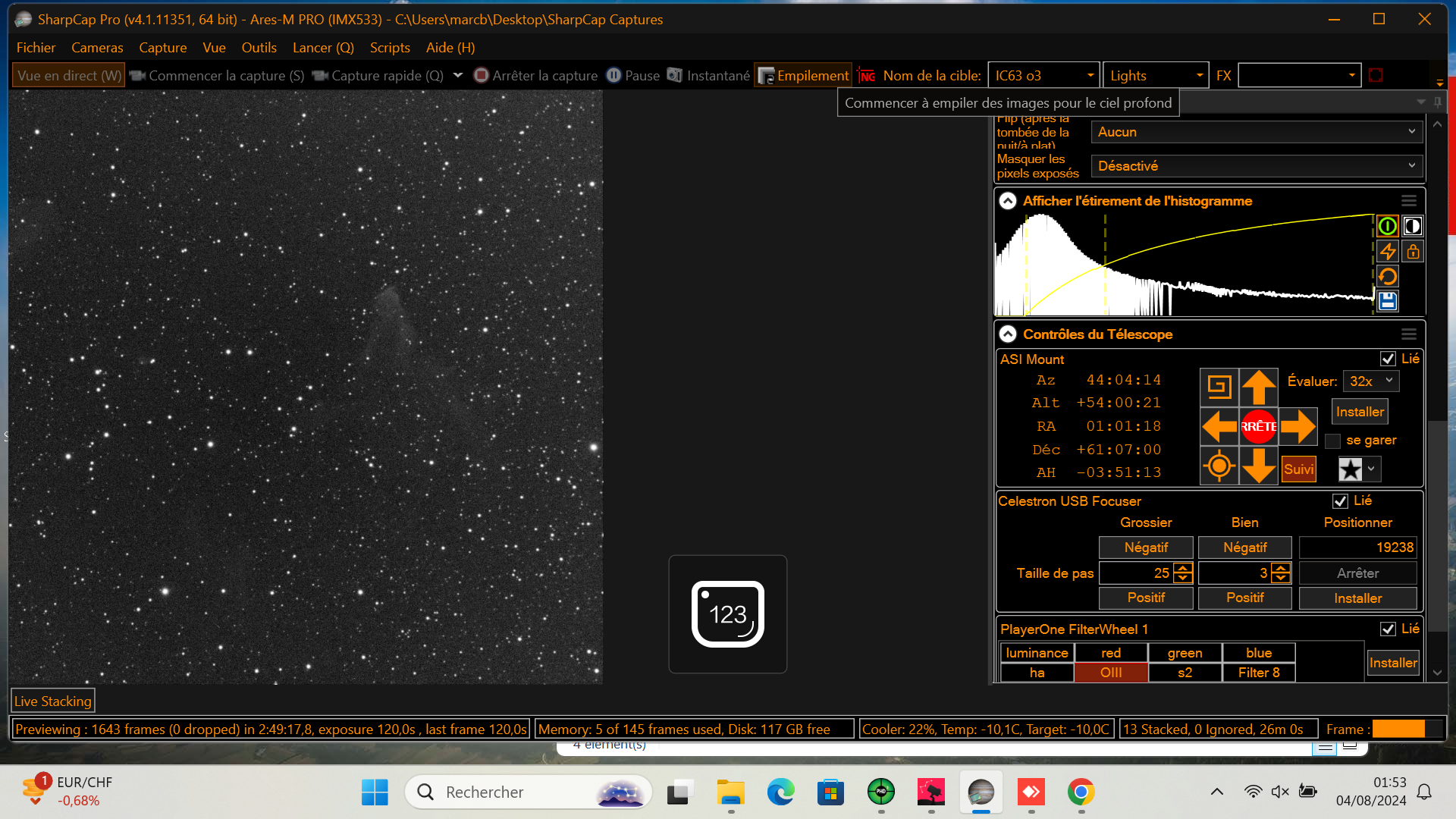Click the Empilement toolbar button
The width and height of the screenshot is (1456, 819).
(804, 76)
